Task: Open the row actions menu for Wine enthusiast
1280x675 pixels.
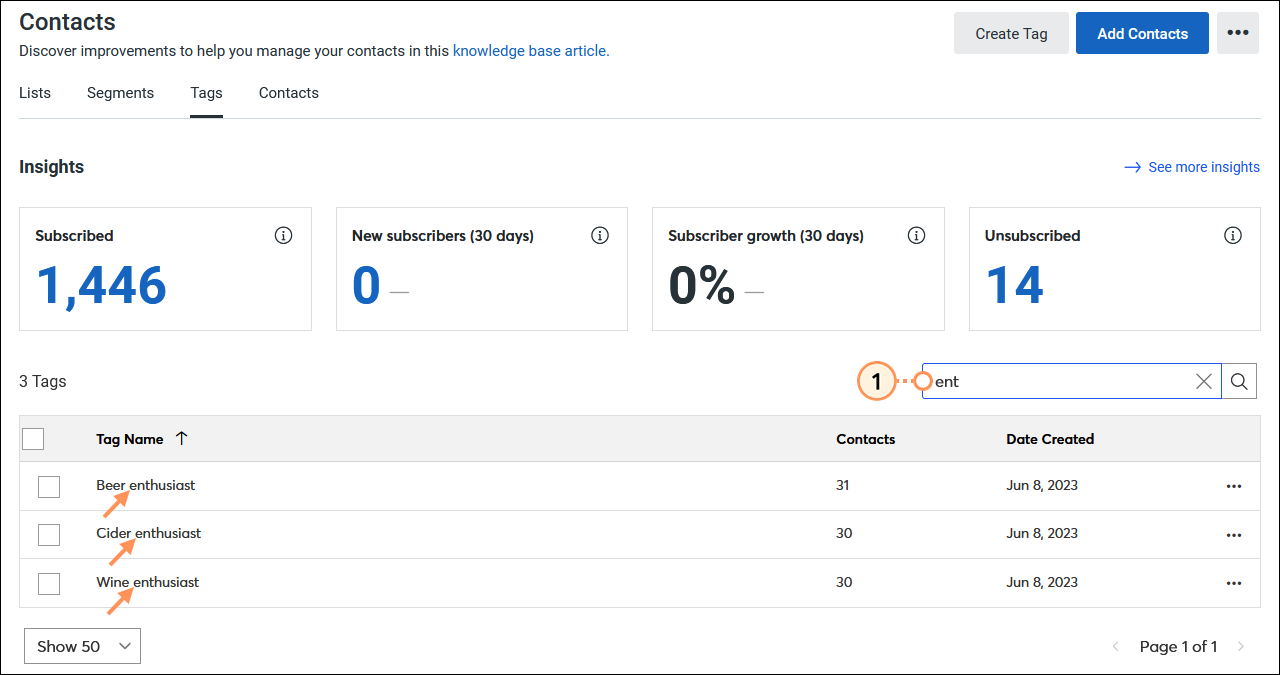Action: coord(1234,583)
